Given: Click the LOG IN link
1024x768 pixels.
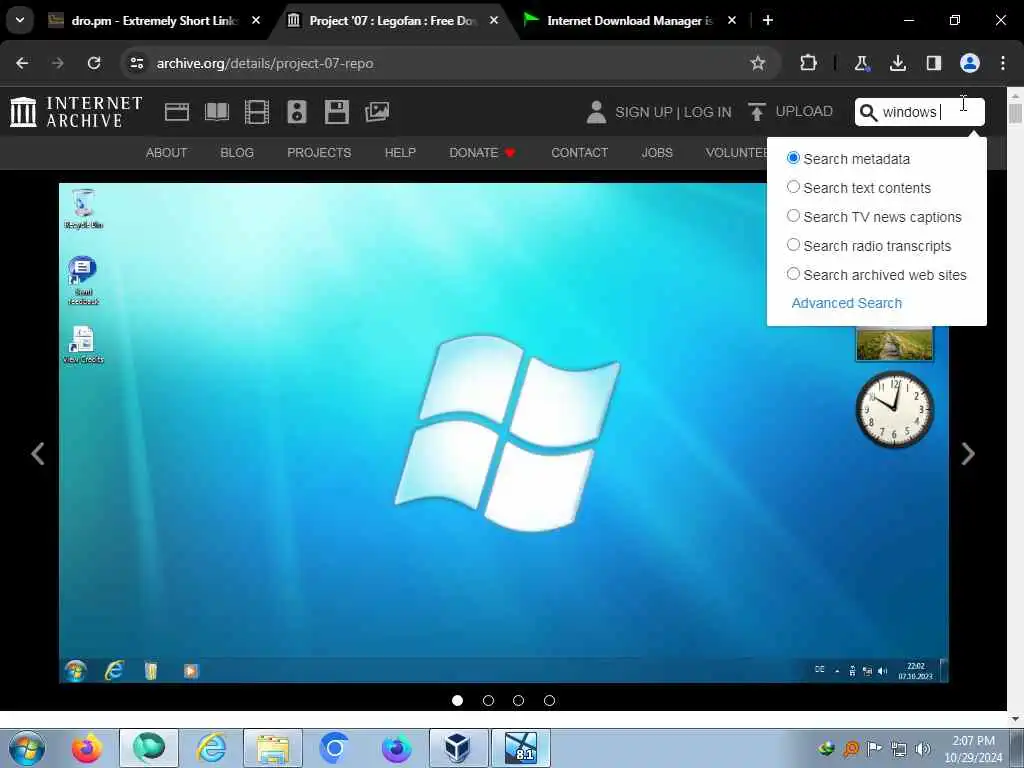Looking at the screenshot, I should (707, 112).
